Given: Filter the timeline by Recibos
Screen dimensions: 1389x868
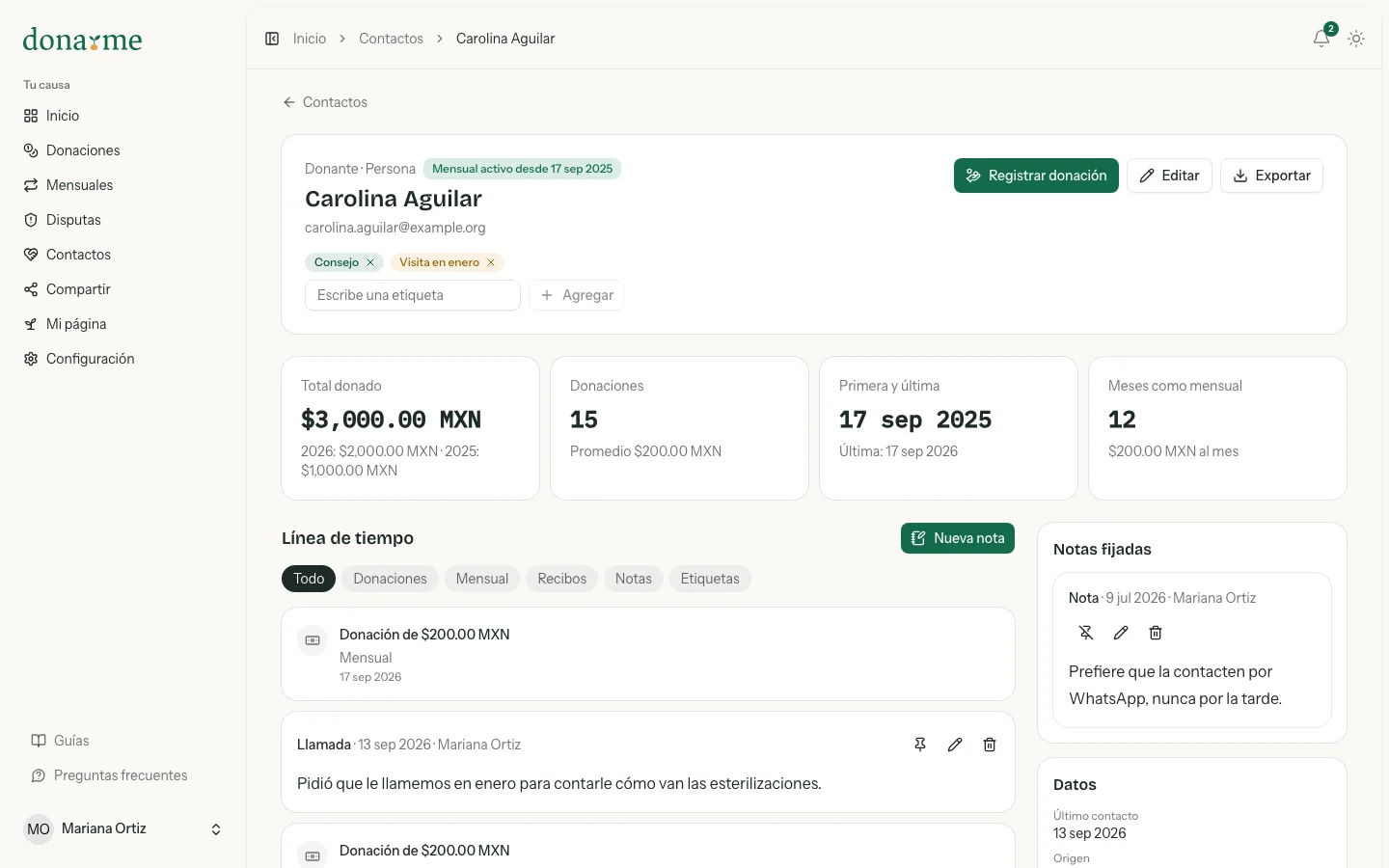Looking at the screenshot, I should pyautogui.click(x=562, y=579).
